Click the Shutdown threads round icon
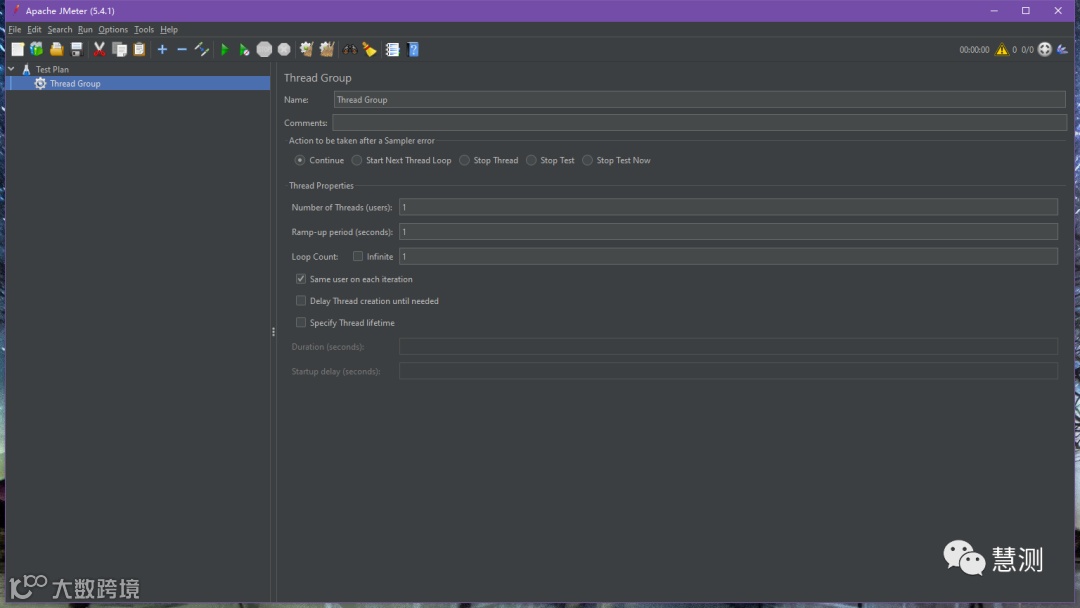Viewport: 1080px width, 608px height. (284, 49)
